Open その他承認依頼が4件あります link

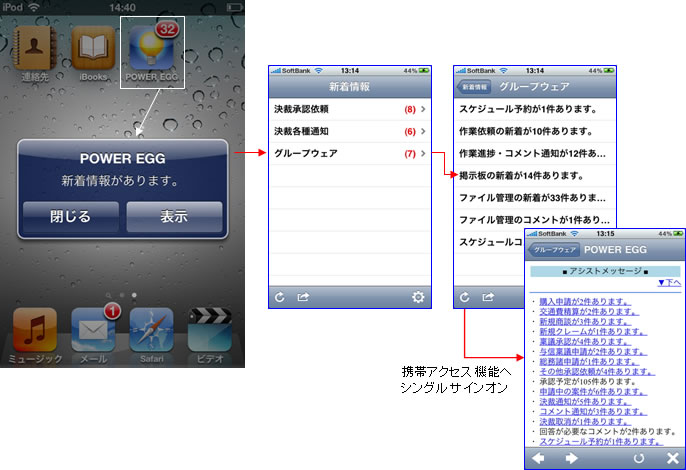point(597,372)
